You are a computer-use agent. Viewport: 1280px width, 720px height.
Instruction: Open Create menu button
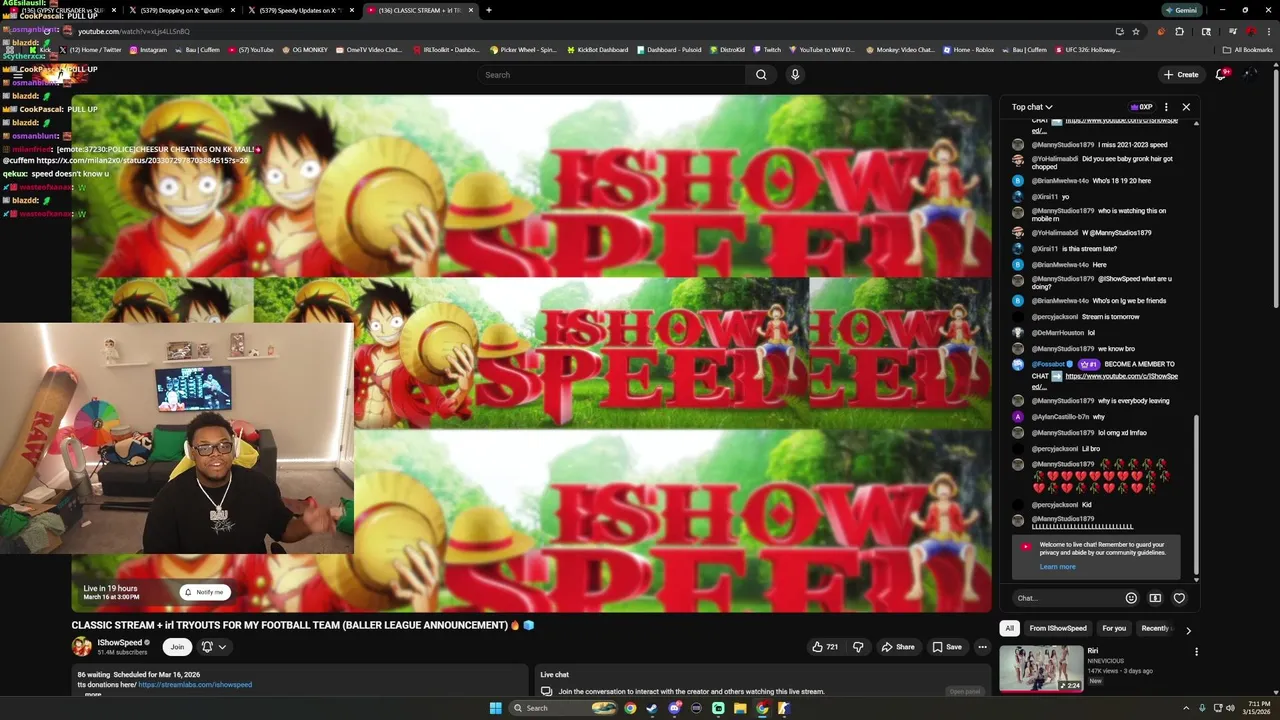(1181, 74)
